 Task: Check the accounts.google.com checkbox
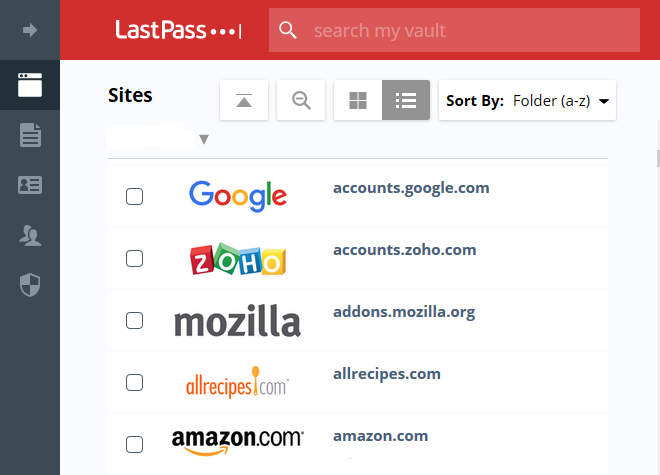tap(134, 196)
